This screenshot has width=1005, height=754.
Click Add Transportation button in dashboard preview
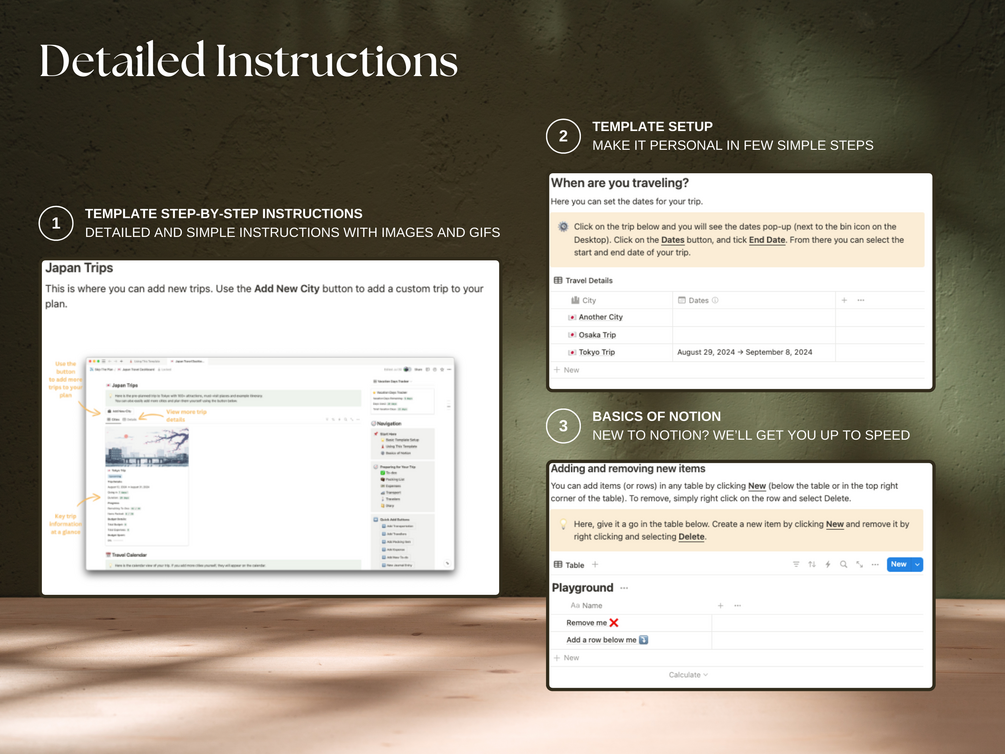point(397,526)
